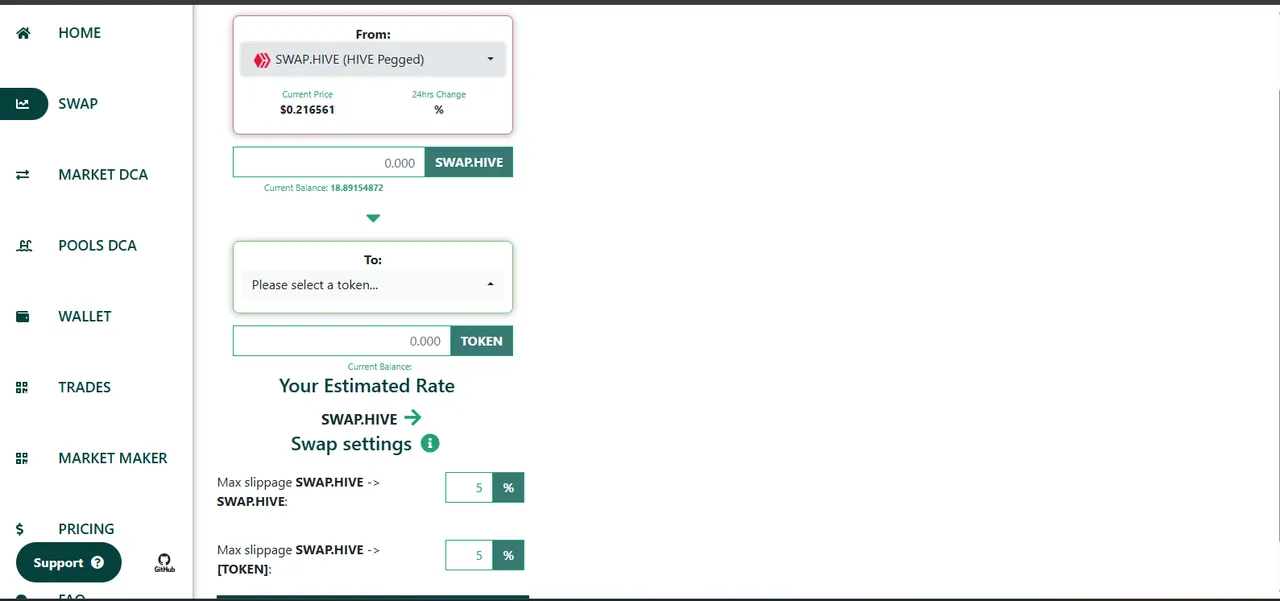Focus the SWAP.HIVE amount input field
Screen dimensions: 1280x601
tap(329, 162)
